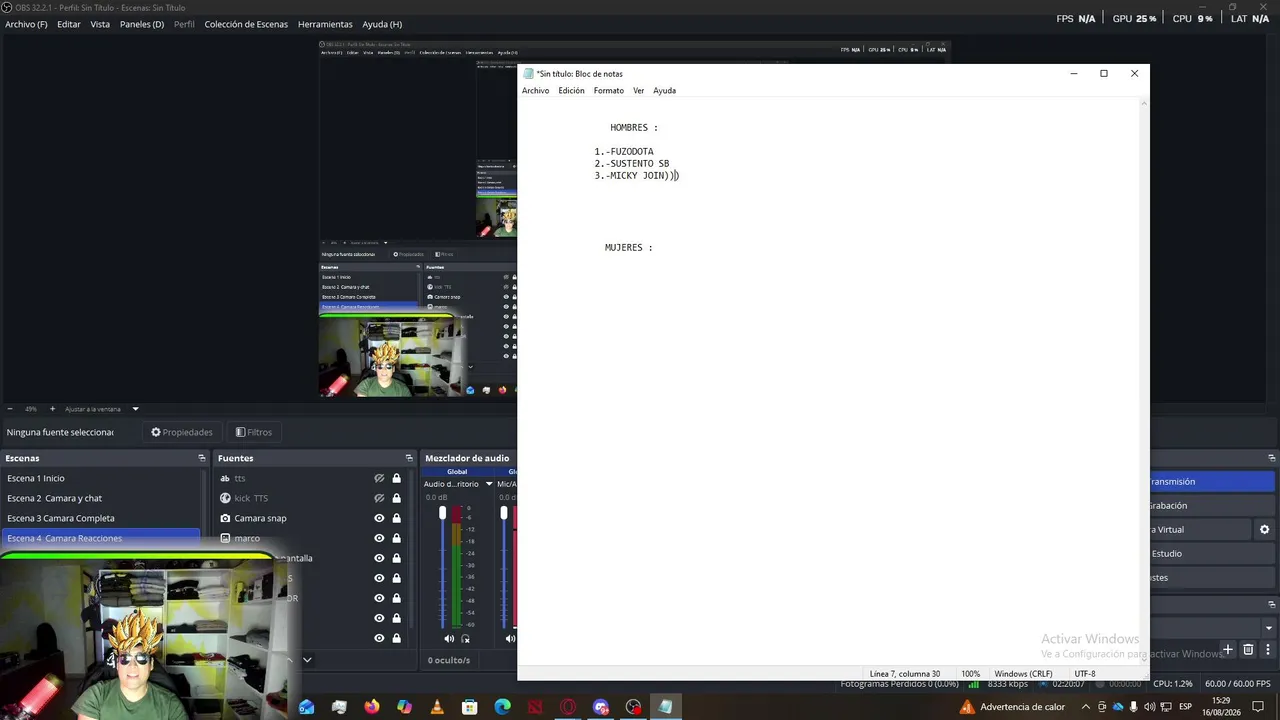The image size is (1280, 720).
Task: Click the Transmisión button in controls
Action: point(1210,481)
